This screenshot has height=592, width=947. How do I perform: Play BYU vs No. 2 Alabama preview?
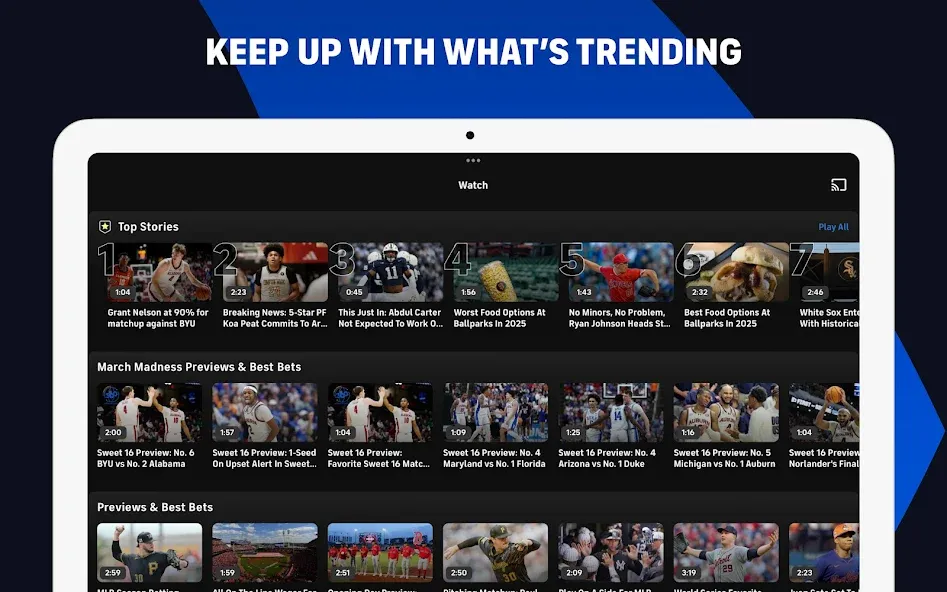150,413
